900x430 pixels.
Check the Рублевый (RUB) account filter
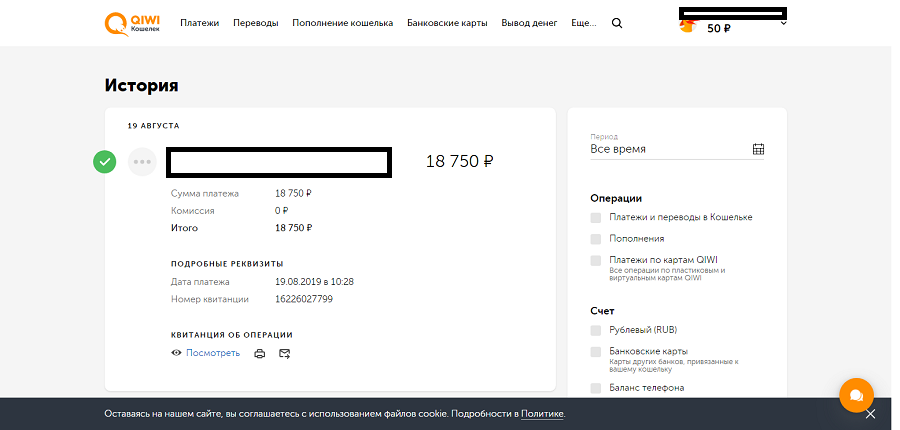(x=596, y=331)
